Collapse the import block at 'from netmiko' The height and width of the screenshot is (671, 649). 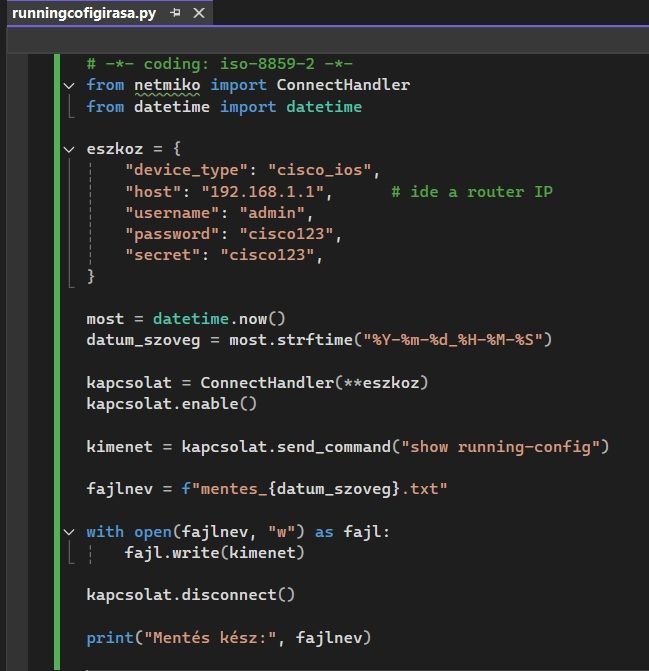click(69, 86)
